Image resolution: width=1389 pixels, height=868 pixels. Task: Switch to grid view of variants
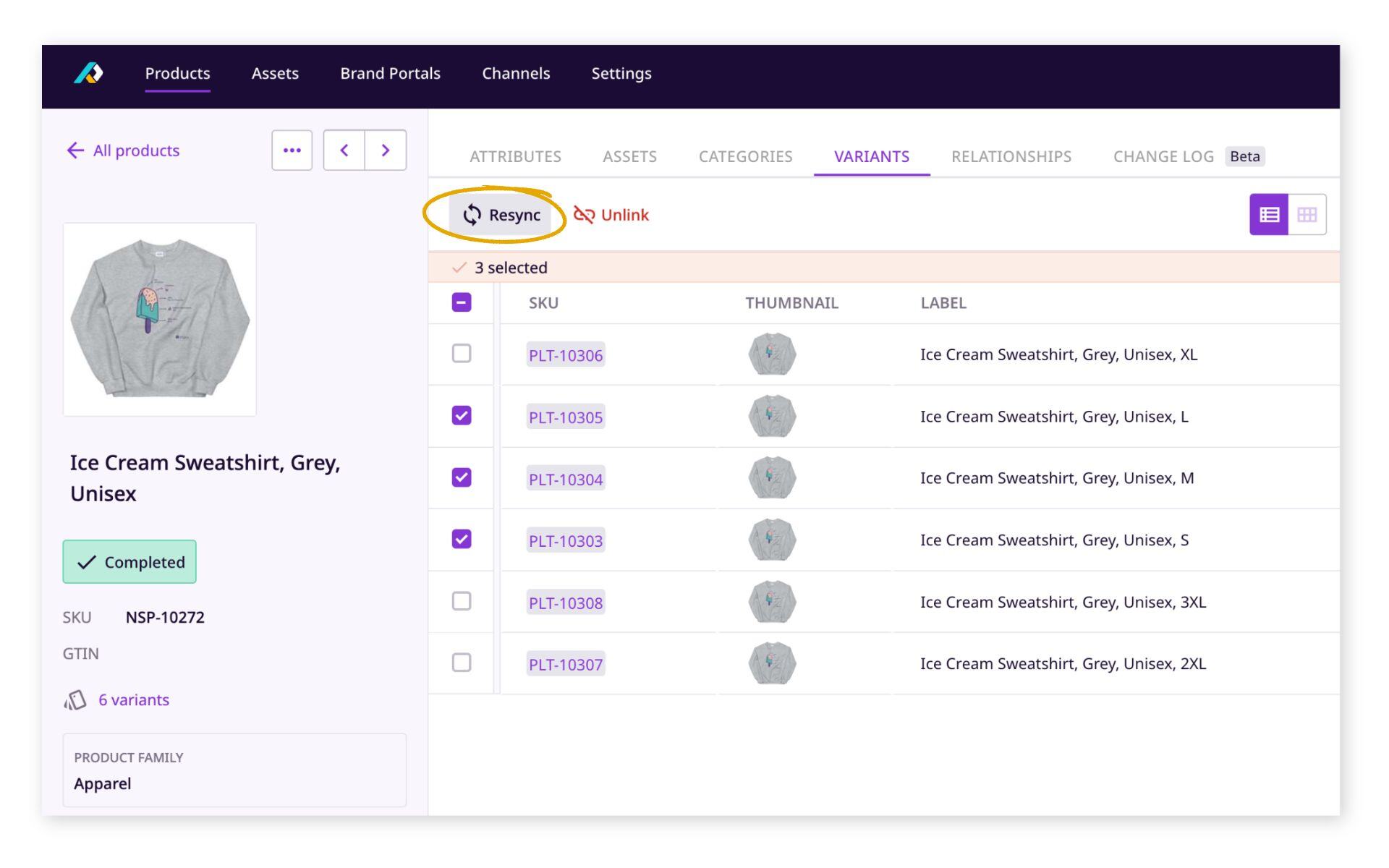click(x=1307, y=213)
